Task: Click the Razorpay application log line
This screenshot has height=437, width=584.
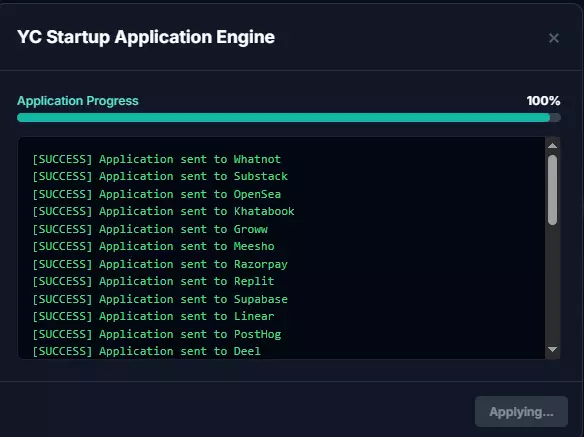Action: pyautogui.click(x=160, y=264)
